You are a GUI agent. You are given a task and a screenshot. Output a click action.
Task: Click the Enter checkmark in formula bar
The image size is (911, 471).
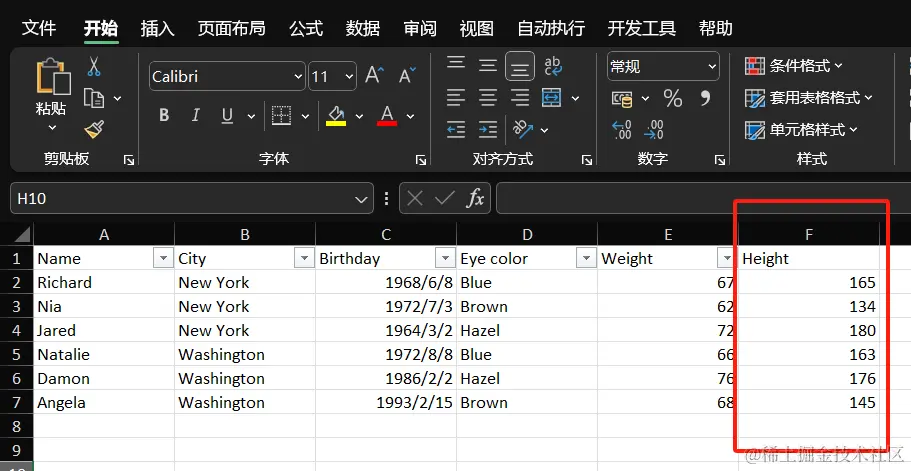pos(444,199)
